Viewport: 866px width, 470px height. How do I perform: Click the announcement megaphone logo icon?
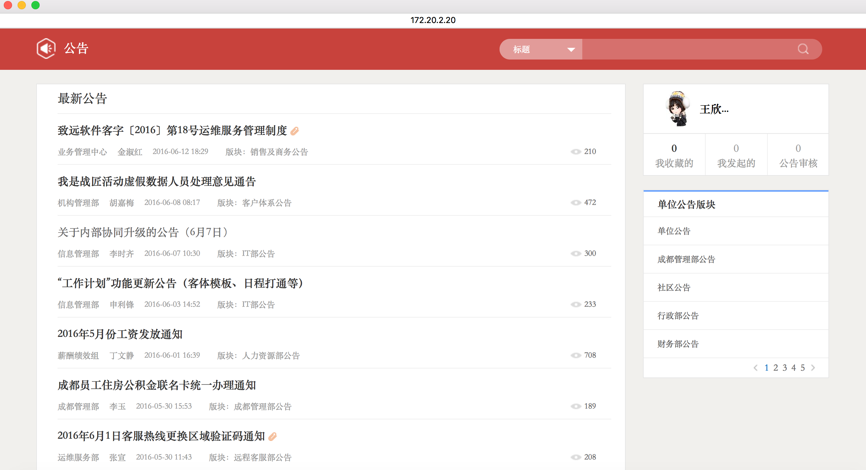tap(46, 49)
